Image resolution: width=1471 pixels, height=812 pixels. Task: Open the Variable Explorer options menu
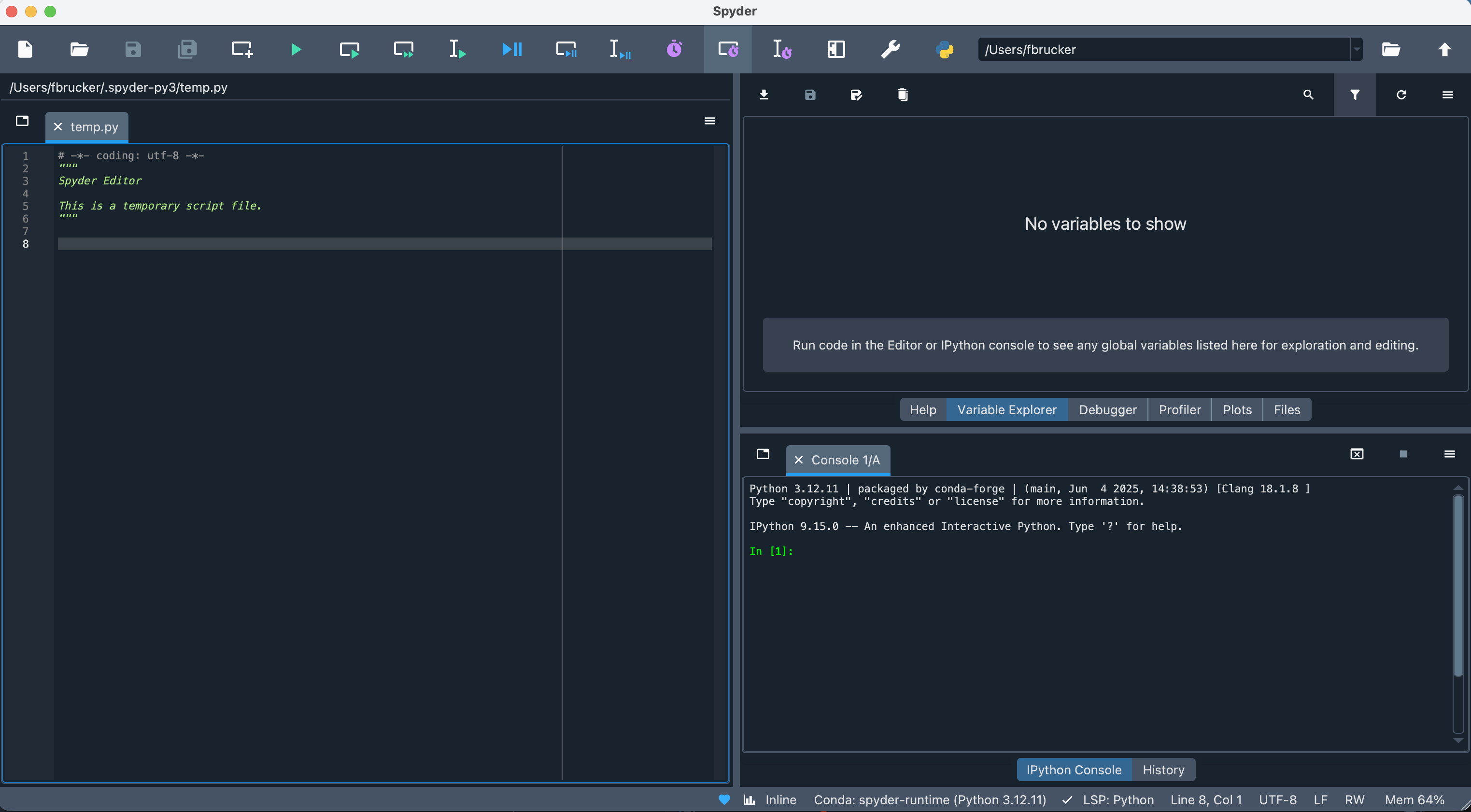pyautogui.click(x=1448, y=95)
